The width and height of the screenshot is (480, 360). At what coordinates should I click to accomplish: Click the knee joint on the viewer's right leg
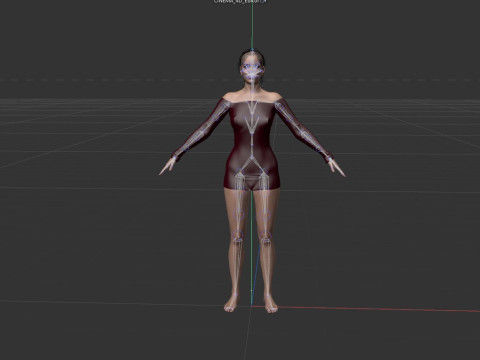coord(265,237)
